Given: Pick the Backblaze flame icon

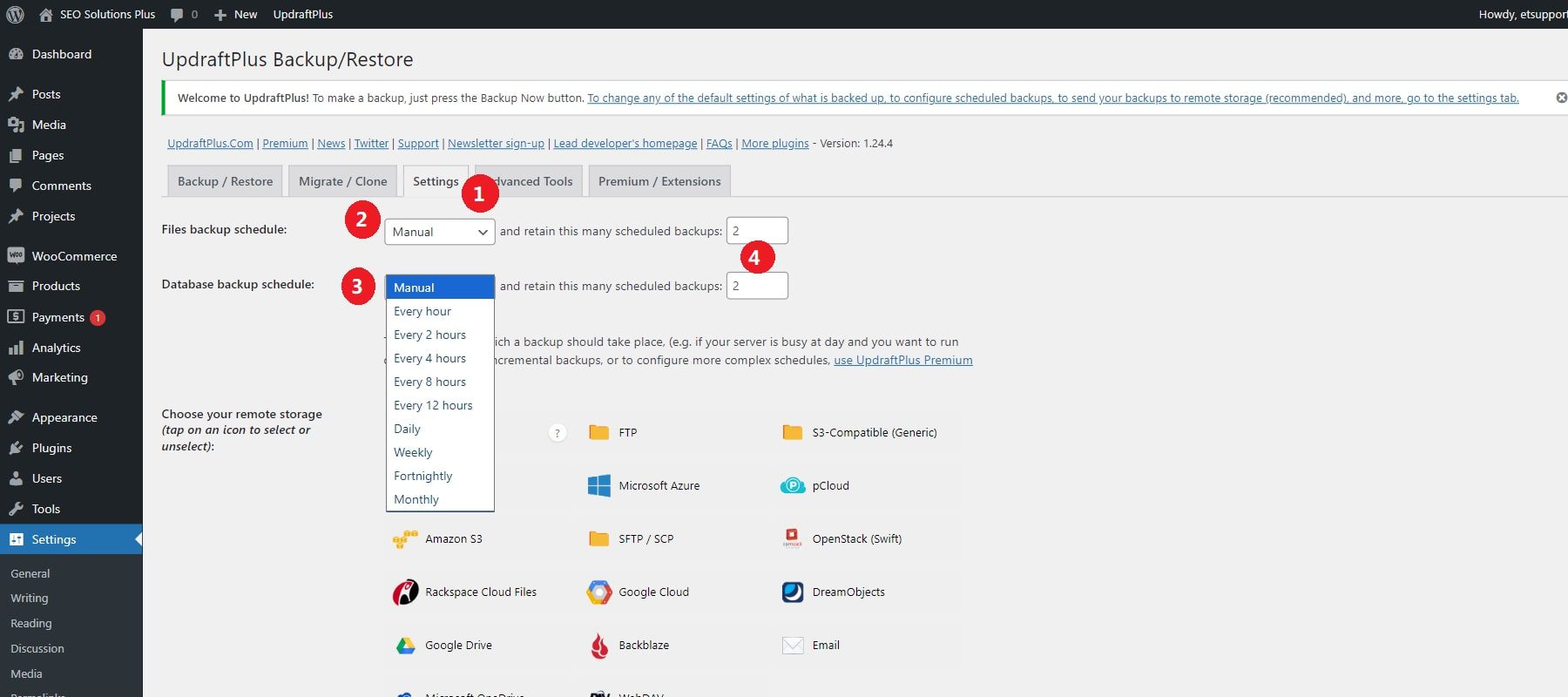Looking at the screenshot, I should coord(599,646).
